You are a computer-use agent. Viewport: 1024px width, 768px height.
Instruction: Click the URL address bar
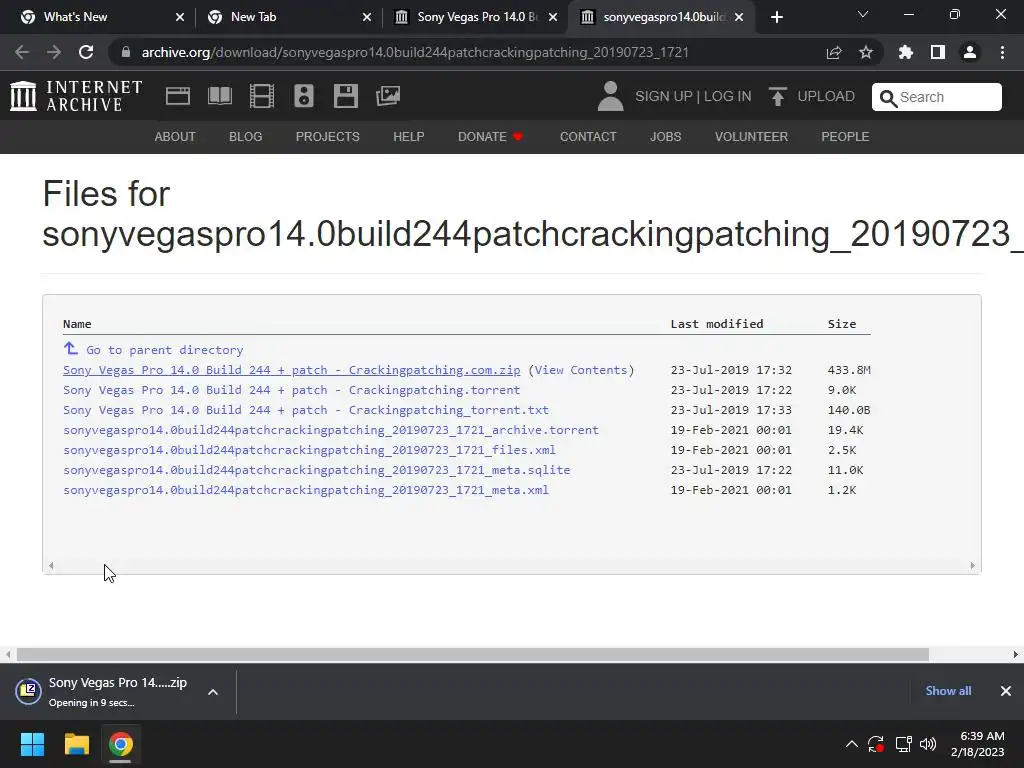coord(415,52)
